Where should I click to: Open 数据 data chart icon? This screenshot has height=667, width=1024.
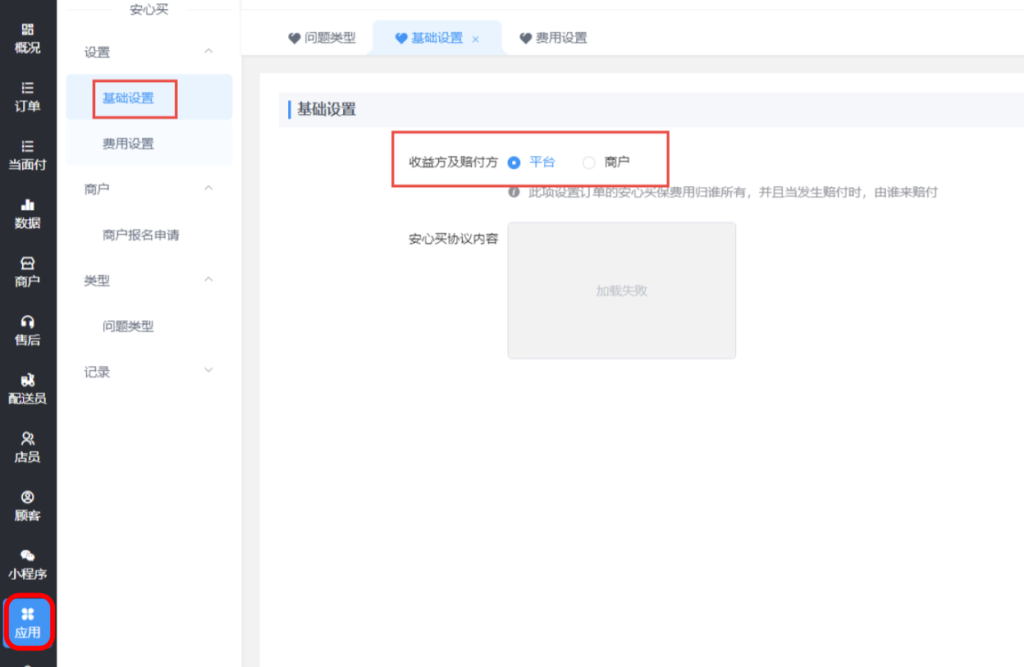coord(28,213)
